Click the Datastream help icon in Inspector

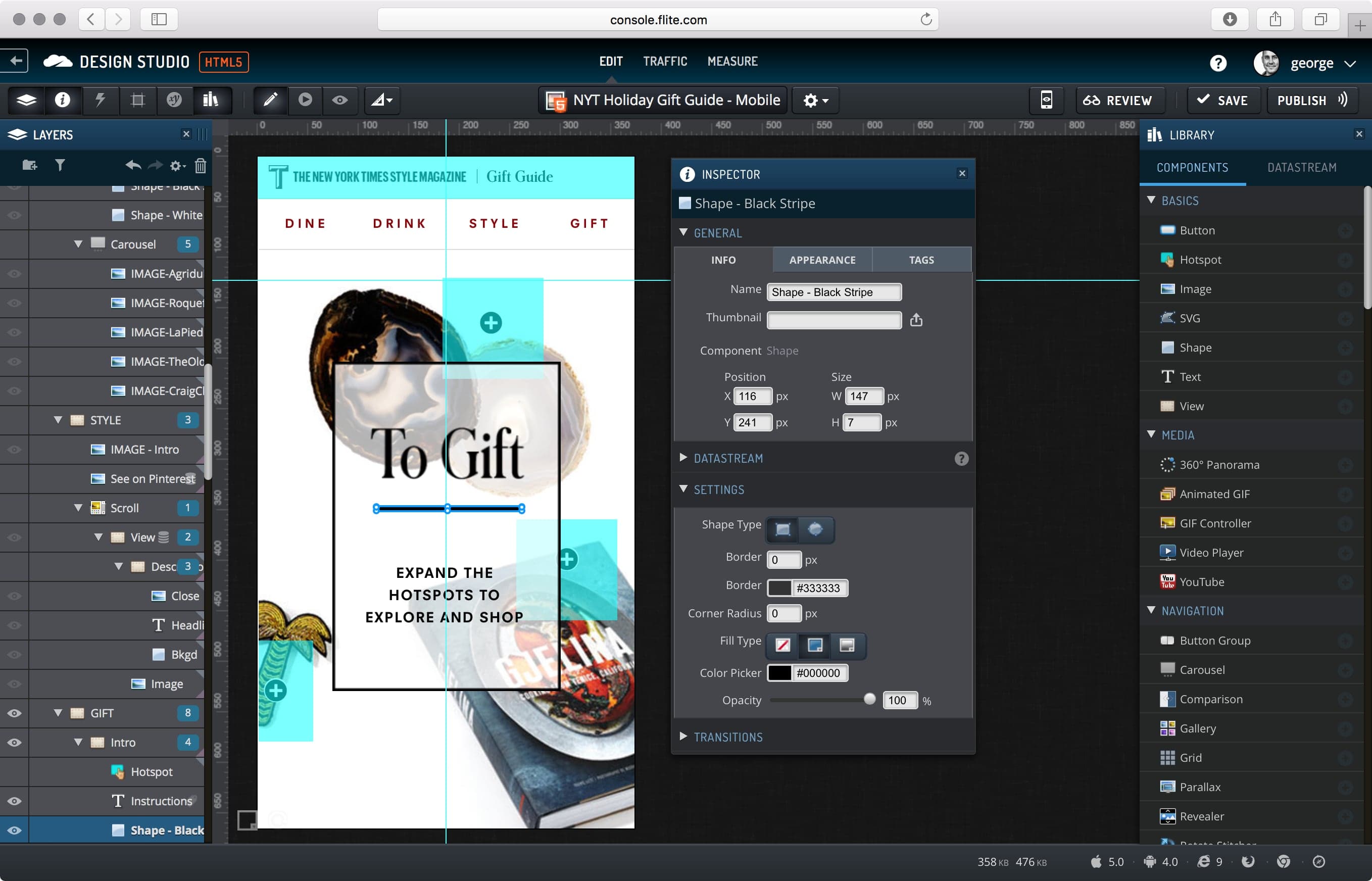[961, 459]
